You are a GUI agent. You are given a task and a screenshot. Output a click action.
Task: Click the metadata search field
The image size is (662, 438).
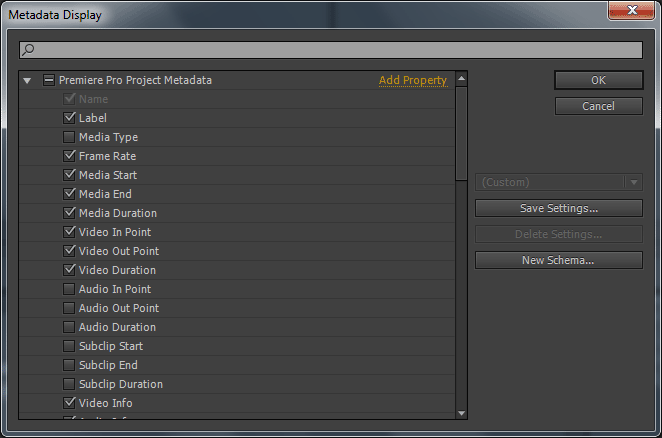tap(331, 50)
